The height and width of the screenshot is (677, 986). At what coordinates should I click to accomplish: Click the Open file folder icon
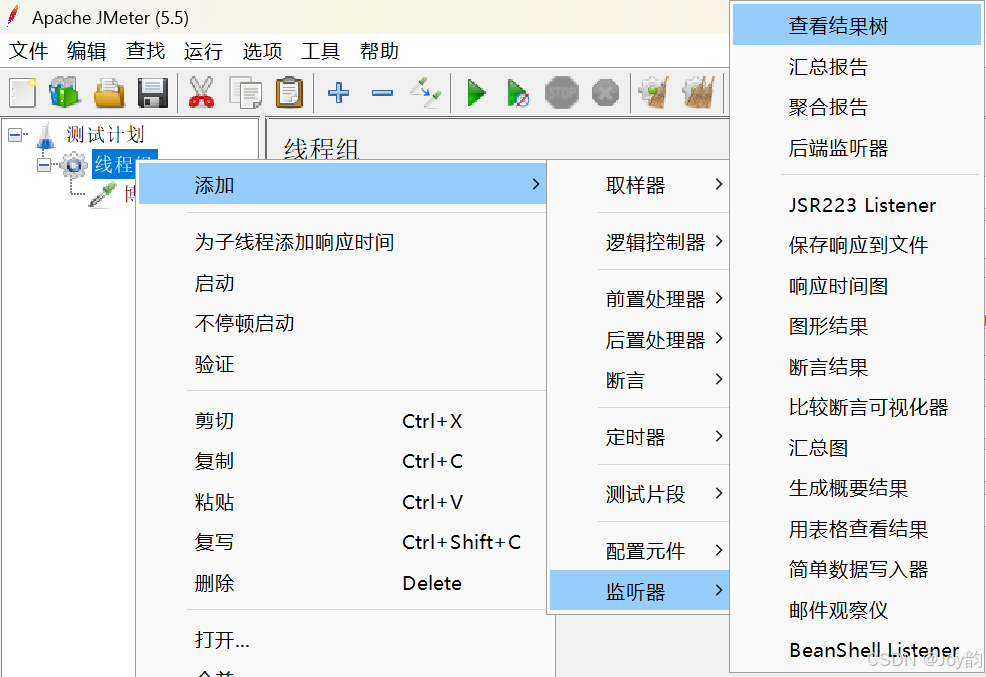point(109,93)
